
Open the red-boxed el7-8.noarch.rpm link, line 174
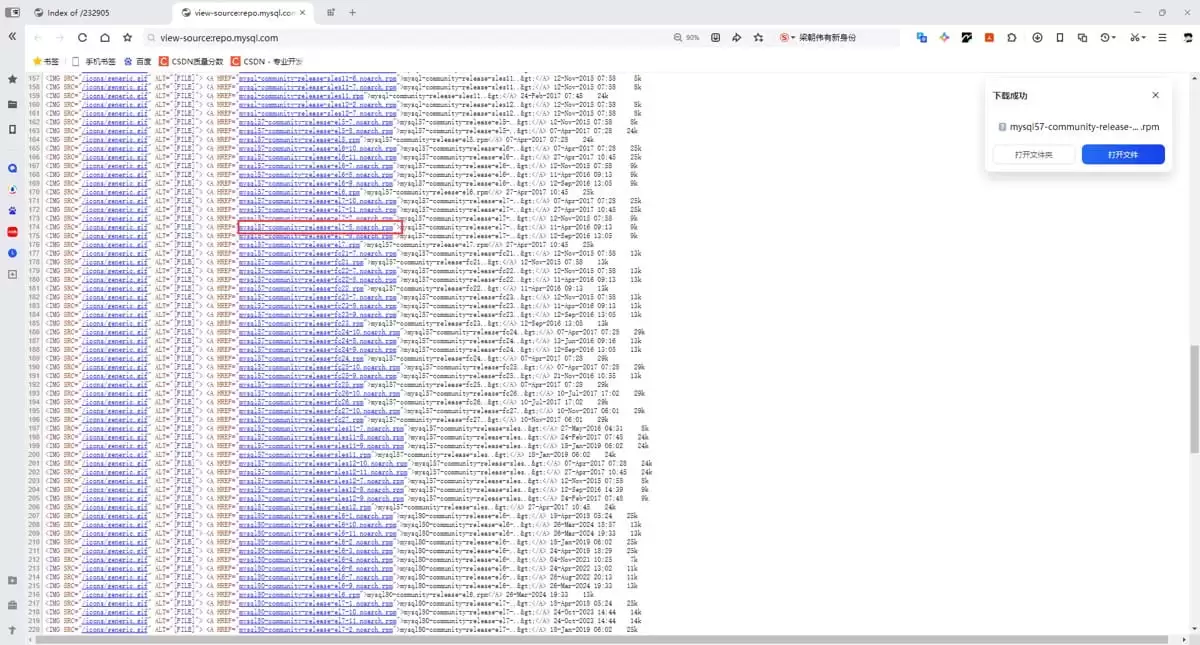tap(316, 227)
